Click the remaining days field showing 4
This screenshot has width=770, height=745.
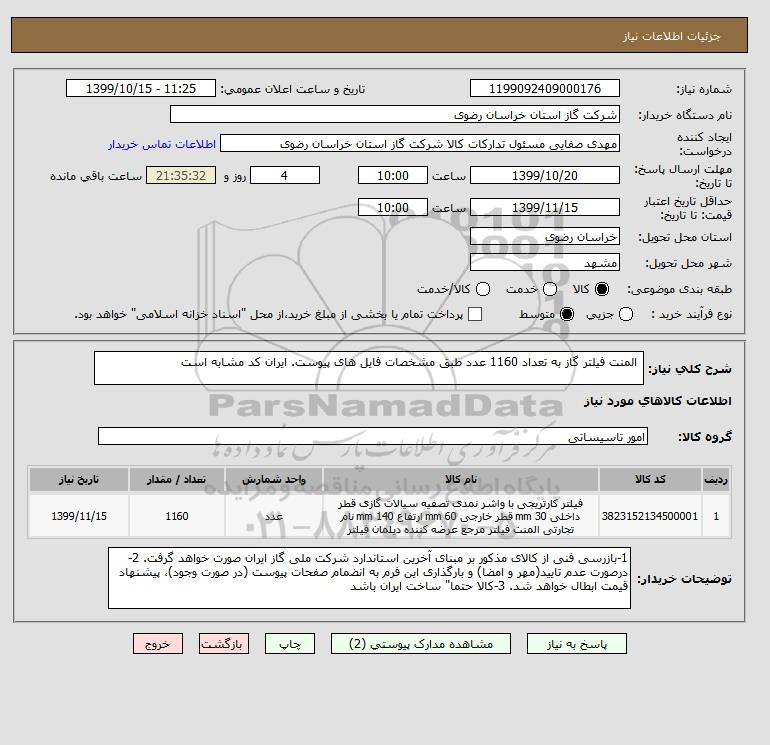(x=285, y=175)
